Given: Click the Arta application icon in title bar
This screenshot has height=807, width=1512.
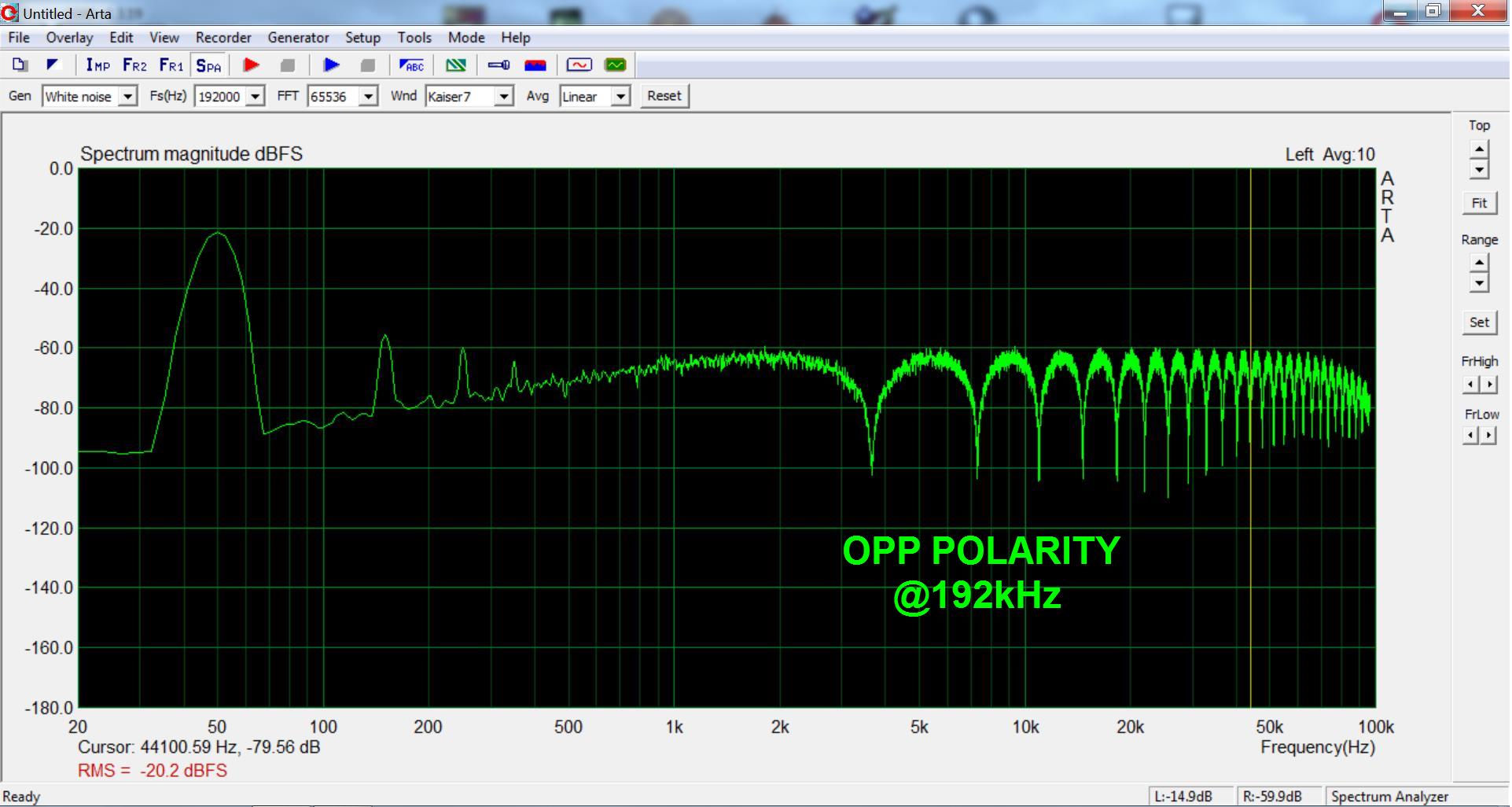Looking at the screenshot, I should (10, 13).
